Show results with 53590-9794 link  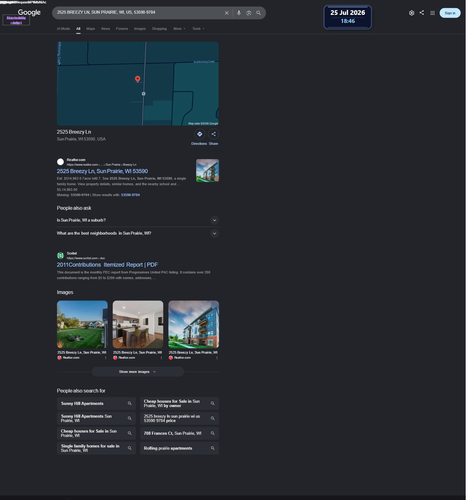[x=130, y=195]
